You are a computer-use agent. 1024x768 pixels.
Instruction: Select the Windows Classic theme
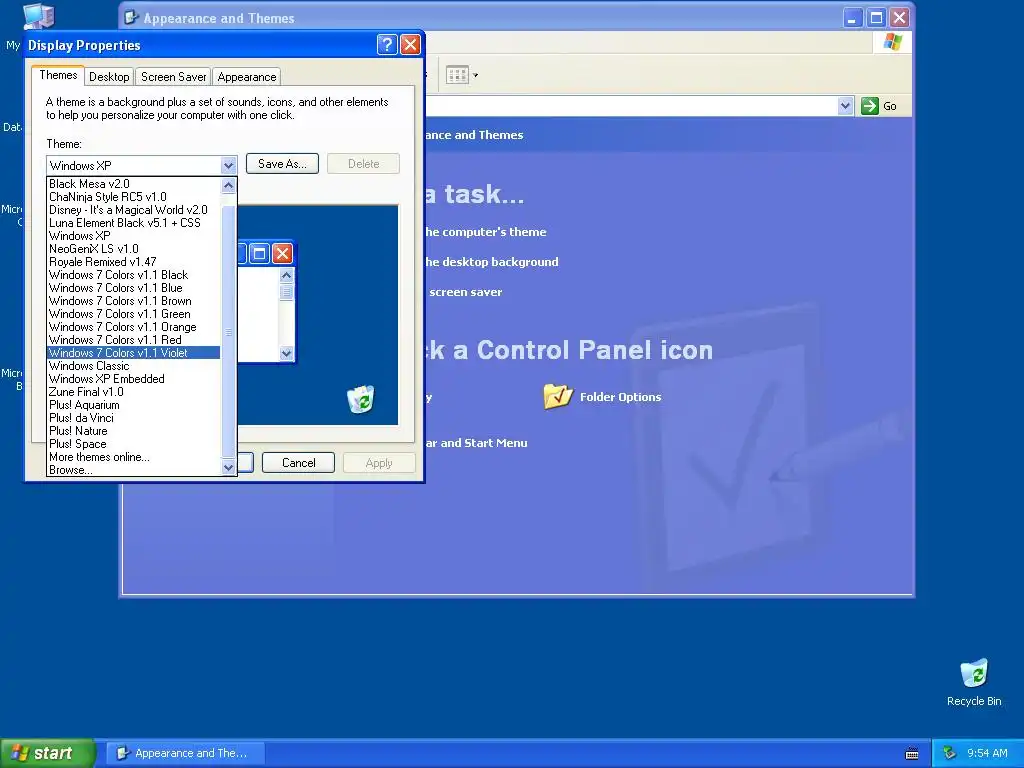point(134,366)
